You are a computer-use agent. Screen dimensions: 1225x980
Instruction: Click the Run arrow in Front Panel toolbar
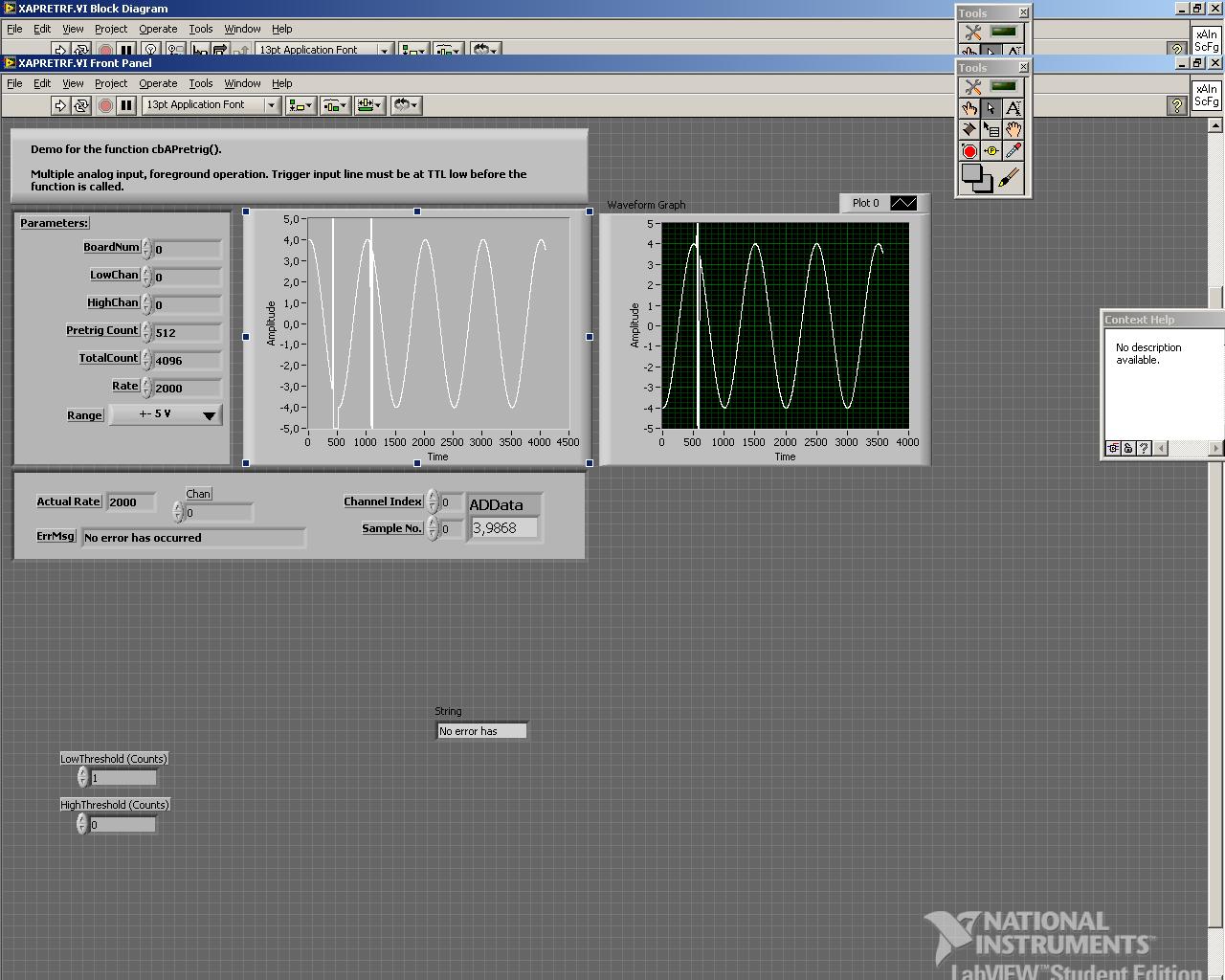[60, 105]
